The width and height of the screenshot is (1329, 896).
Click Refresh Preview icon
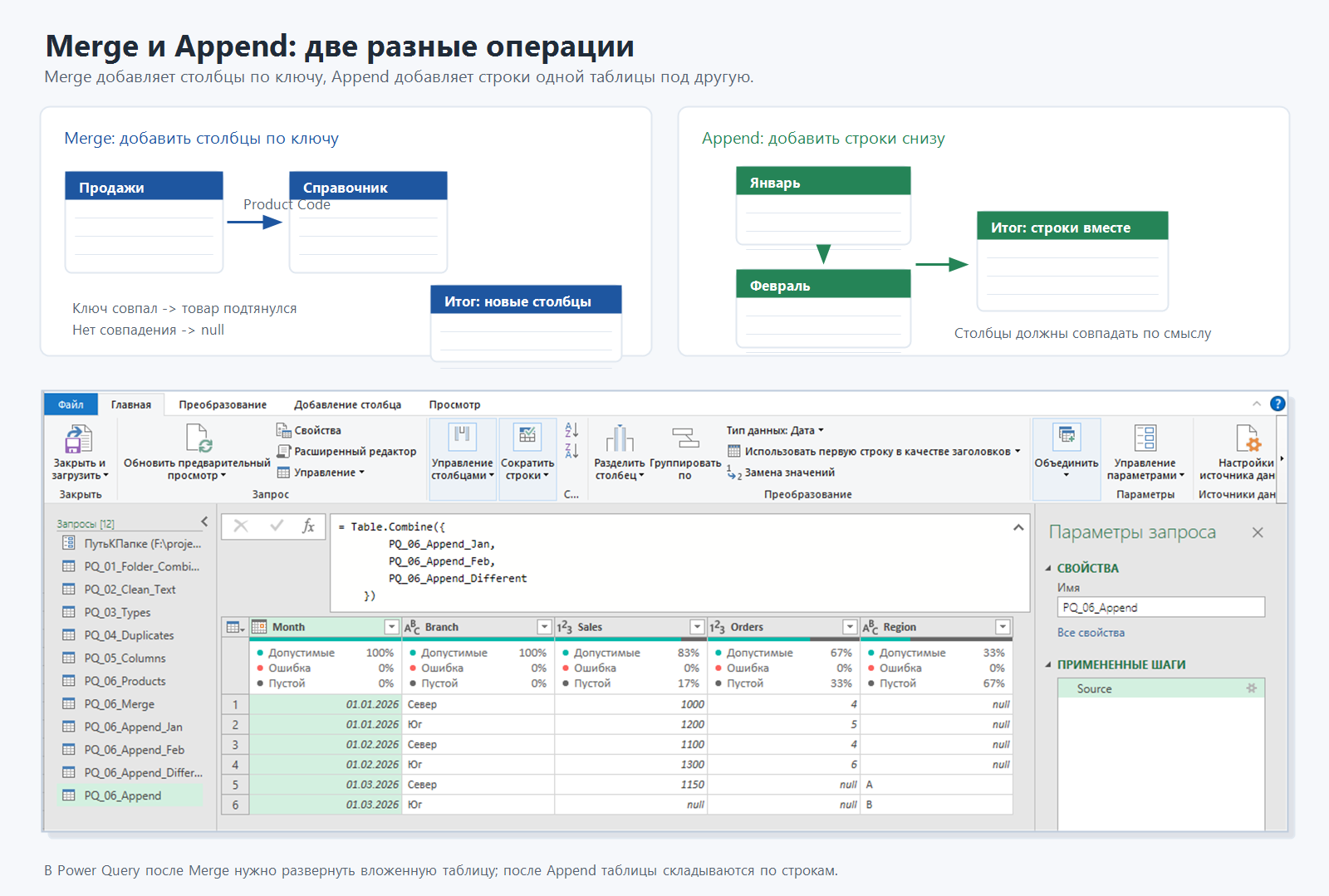click(x=199, y=438)
